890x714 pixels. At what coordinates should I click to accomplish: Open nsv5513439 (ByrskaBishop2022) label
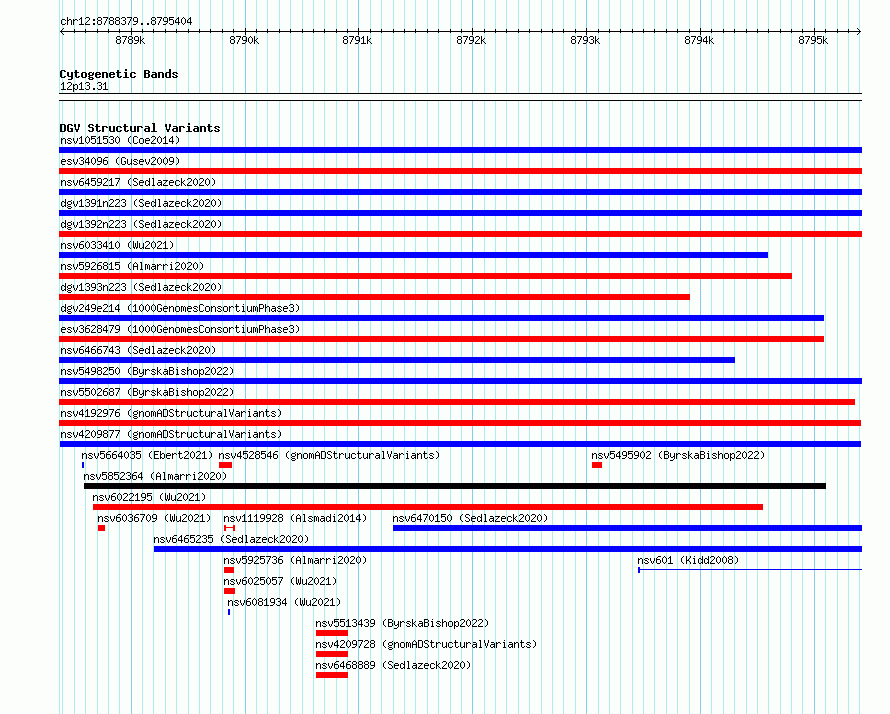click(402, 623)
